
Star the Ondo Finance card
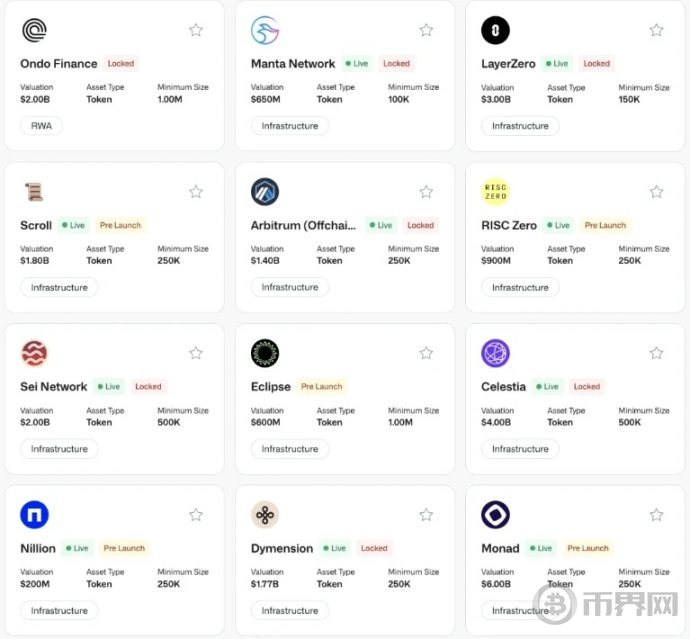pyautogui.click(x=196, y=30)
